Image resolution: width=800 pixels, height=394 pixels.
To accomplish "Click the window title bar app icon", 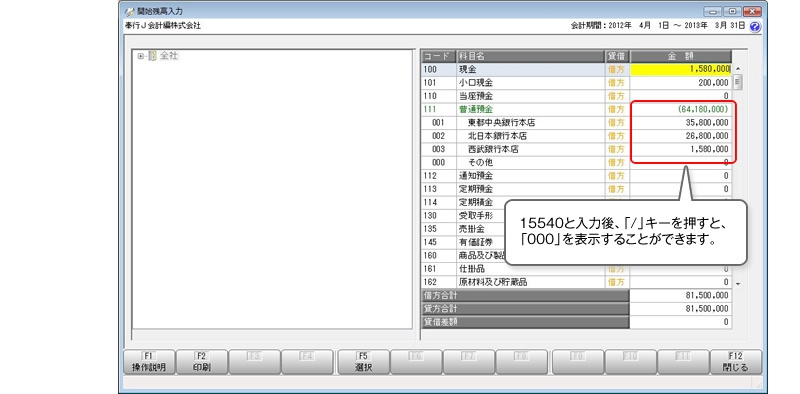I will (130, 11).
